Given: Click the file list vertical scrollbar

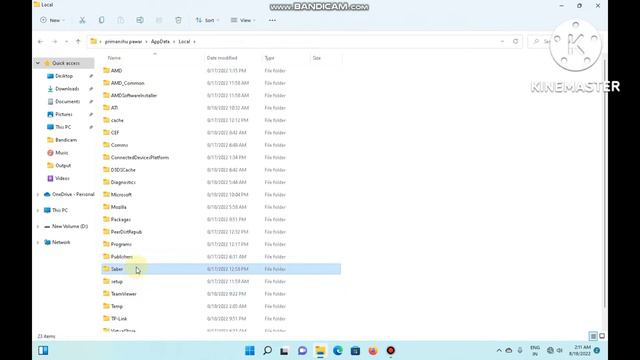Looking at the screenshot, I should tap(604, 184).
